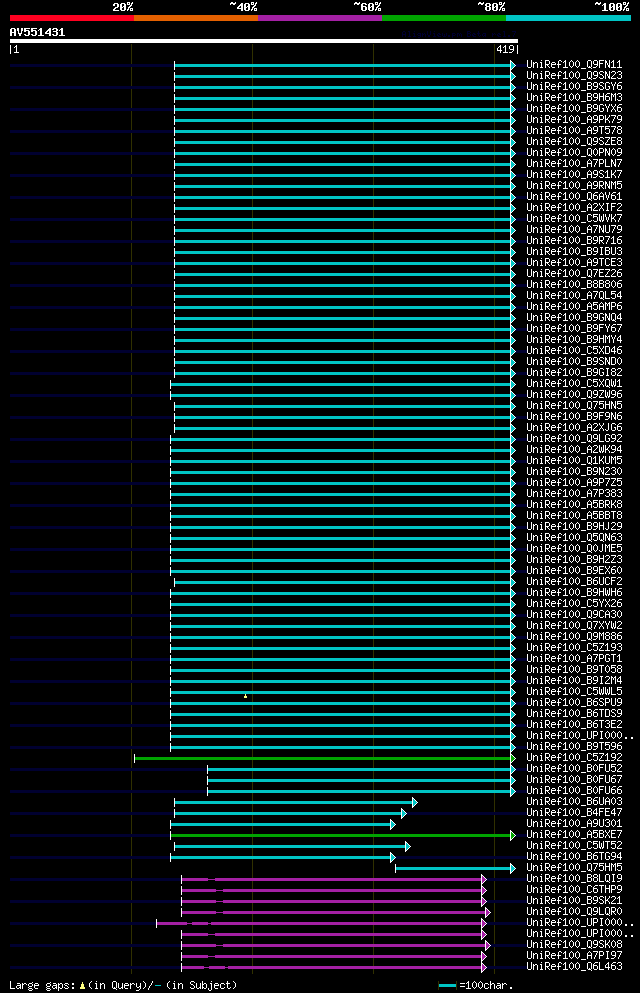
Task: Select the UniRef100_Q0JME5 label
Action: (574, 549)
